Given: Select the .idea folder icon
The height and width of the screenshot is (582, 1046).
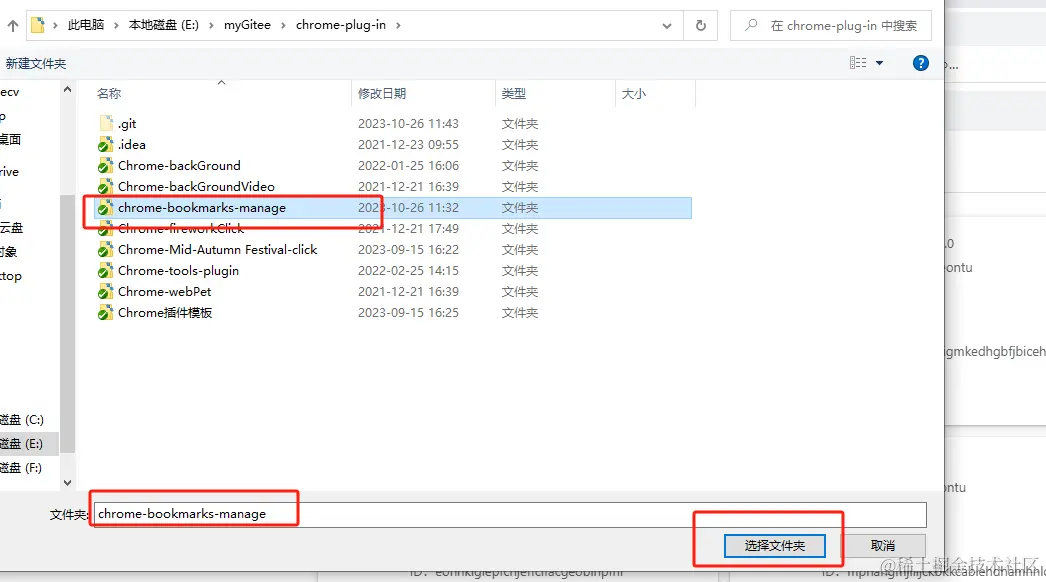Looking at the screenshot, I should pos(105,145).
